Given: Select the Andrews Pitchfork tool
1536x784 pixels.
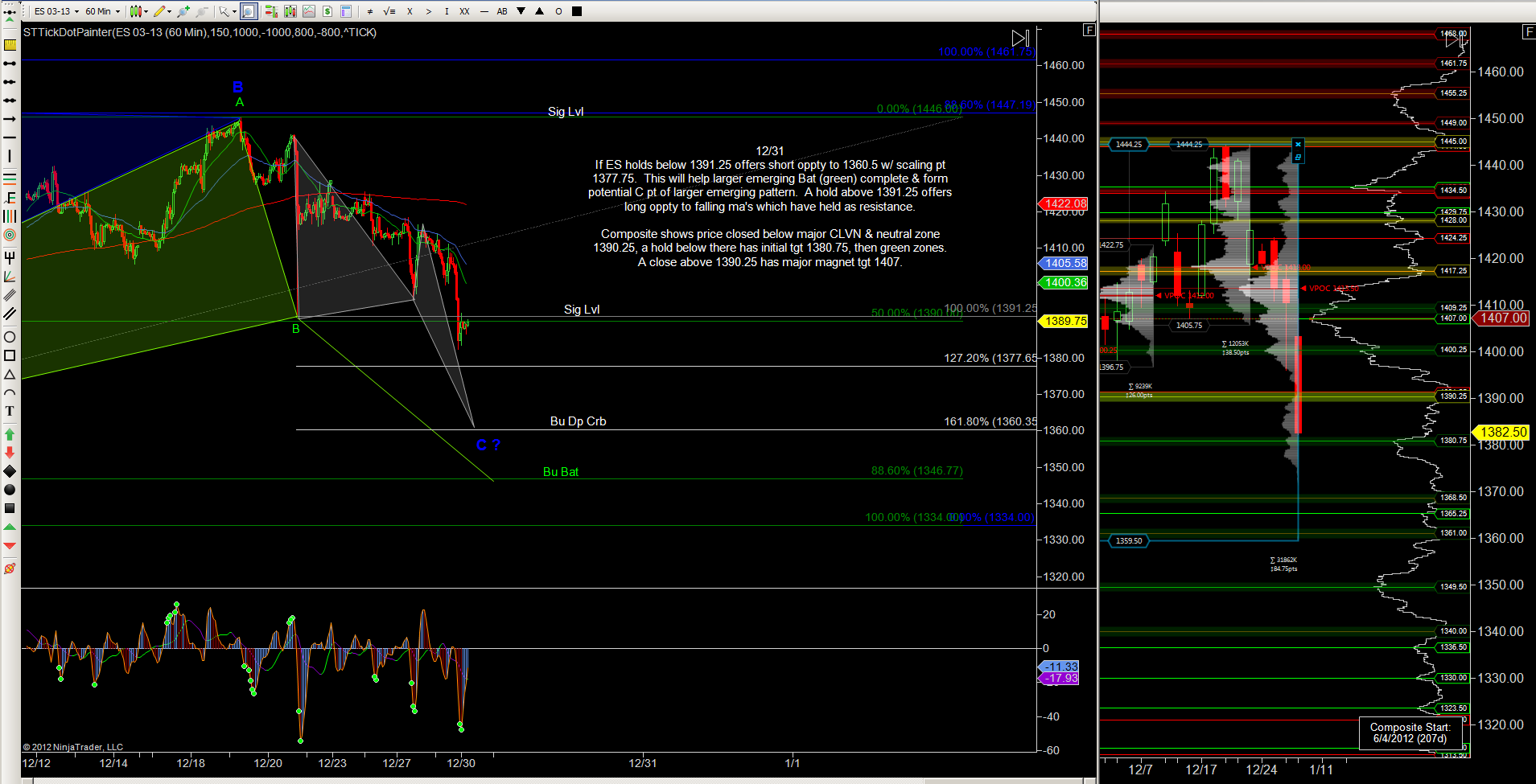Looking at the screenshot, I should tap(10, 257).
